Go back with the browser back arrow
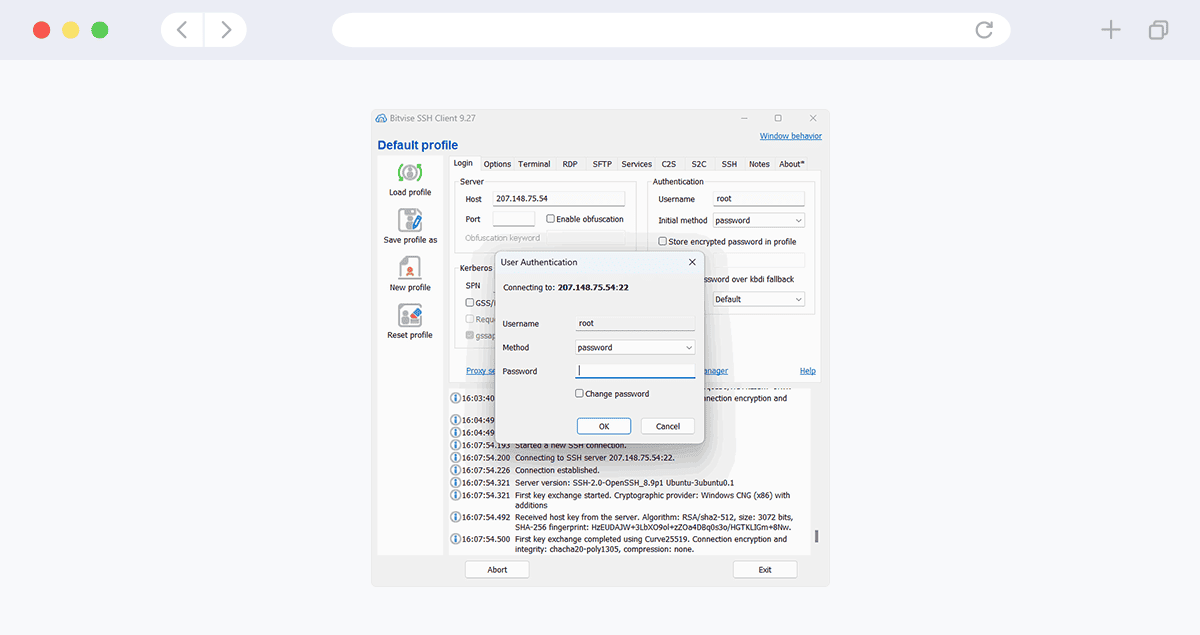1200x635 pixels. click(182, 30)
